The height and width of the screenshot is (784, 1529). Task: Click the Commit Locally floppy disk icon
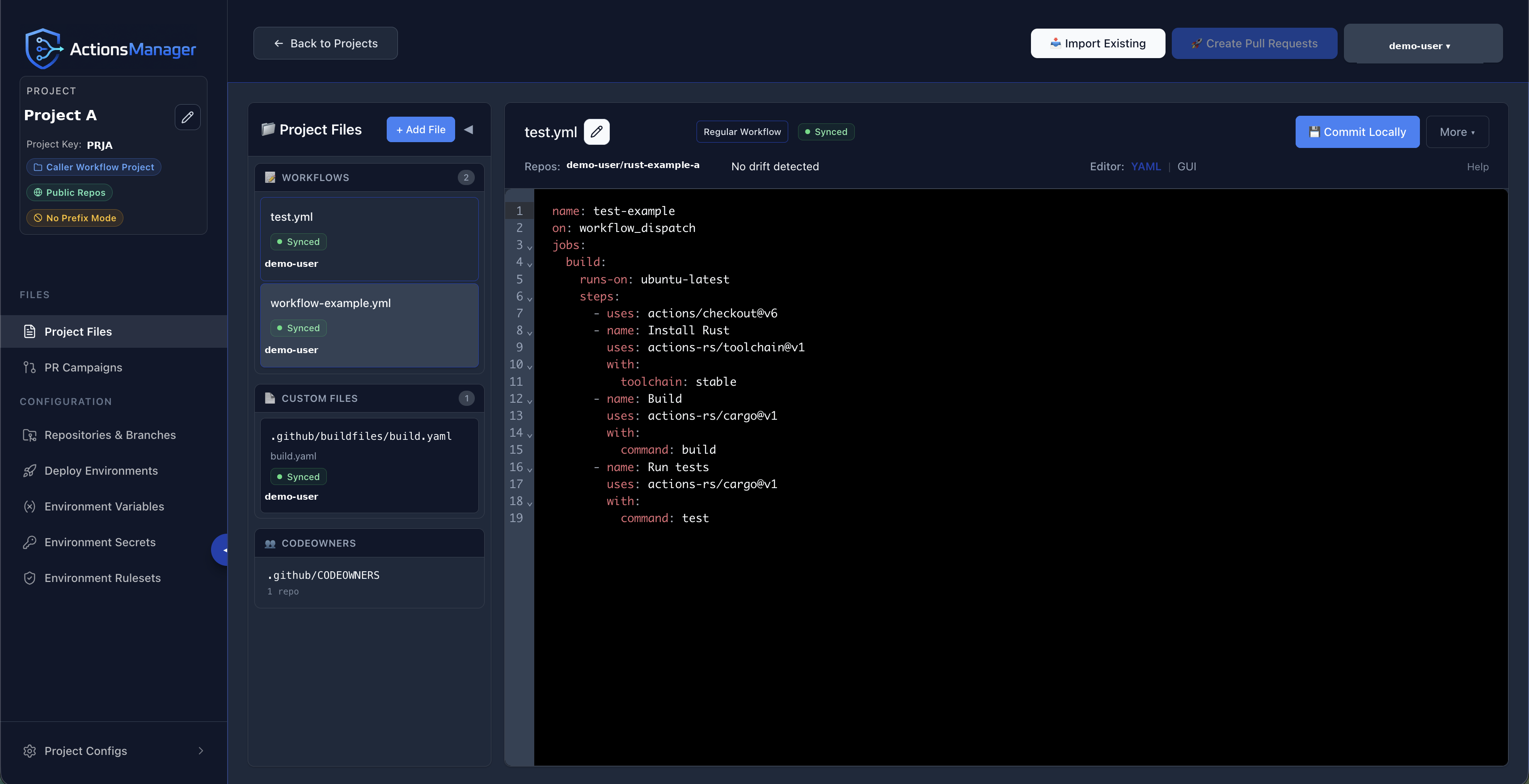tap(1315, 132)
